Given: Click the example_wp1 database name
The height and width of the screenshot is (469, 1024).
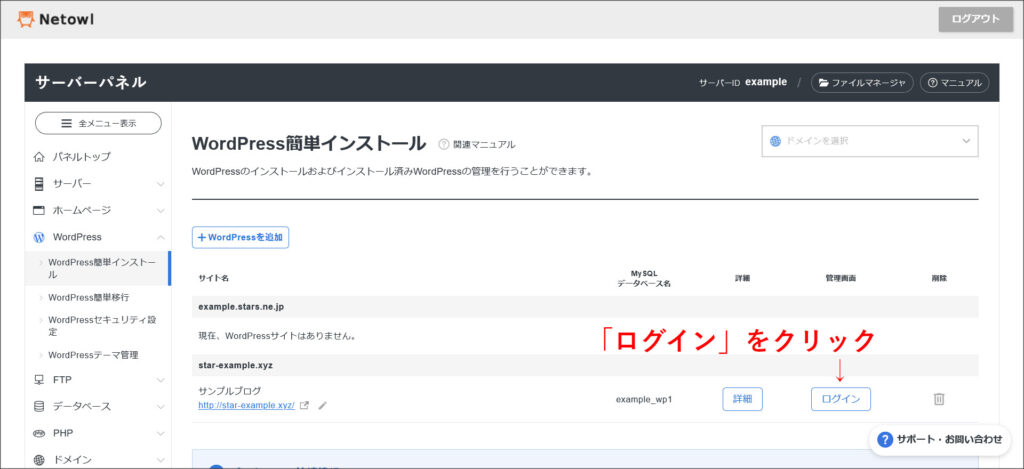Looking at the screenshot, I should tap(643, 399).
